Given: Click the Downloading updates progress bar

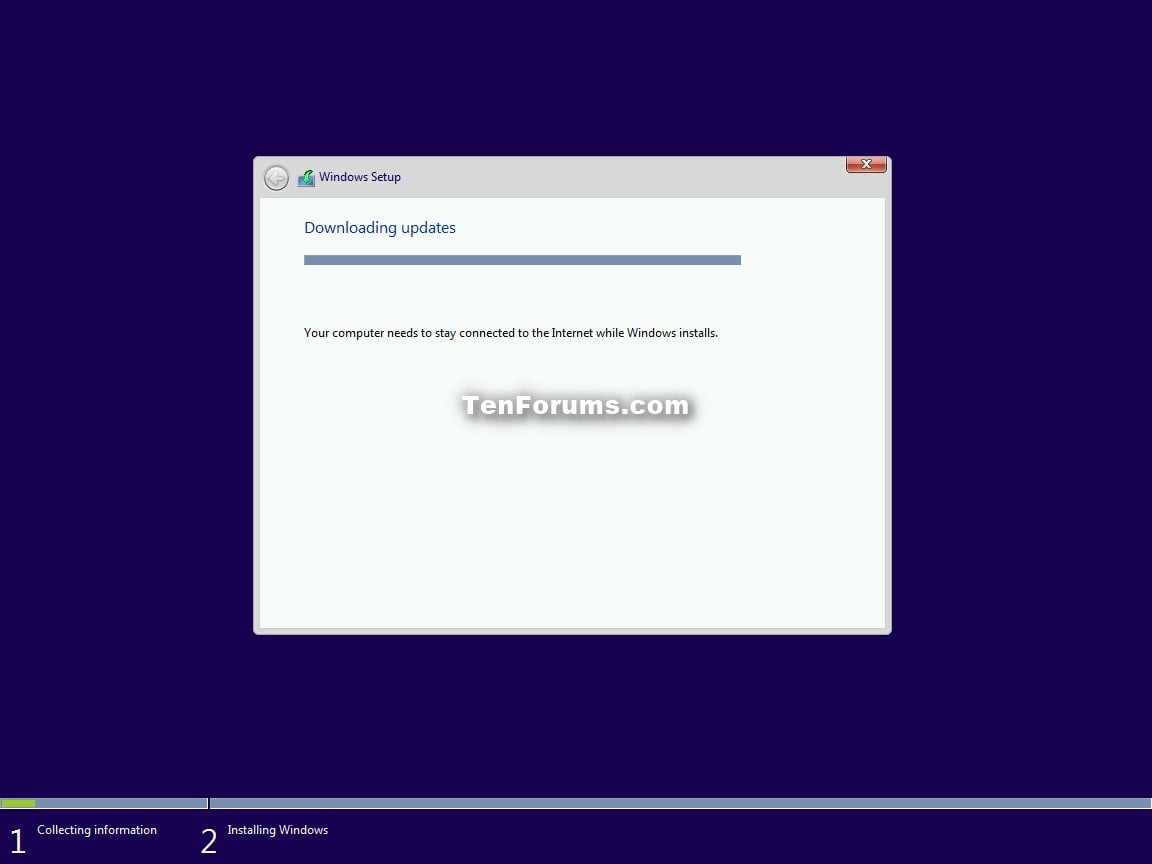Looking at the screenshot, I should pos(522,260).
